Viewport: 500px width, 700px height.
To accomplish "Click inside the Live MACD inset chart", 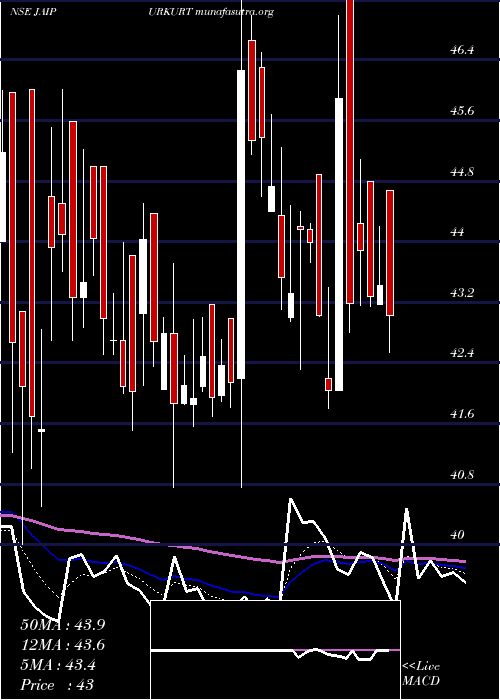I will [275, 650].
